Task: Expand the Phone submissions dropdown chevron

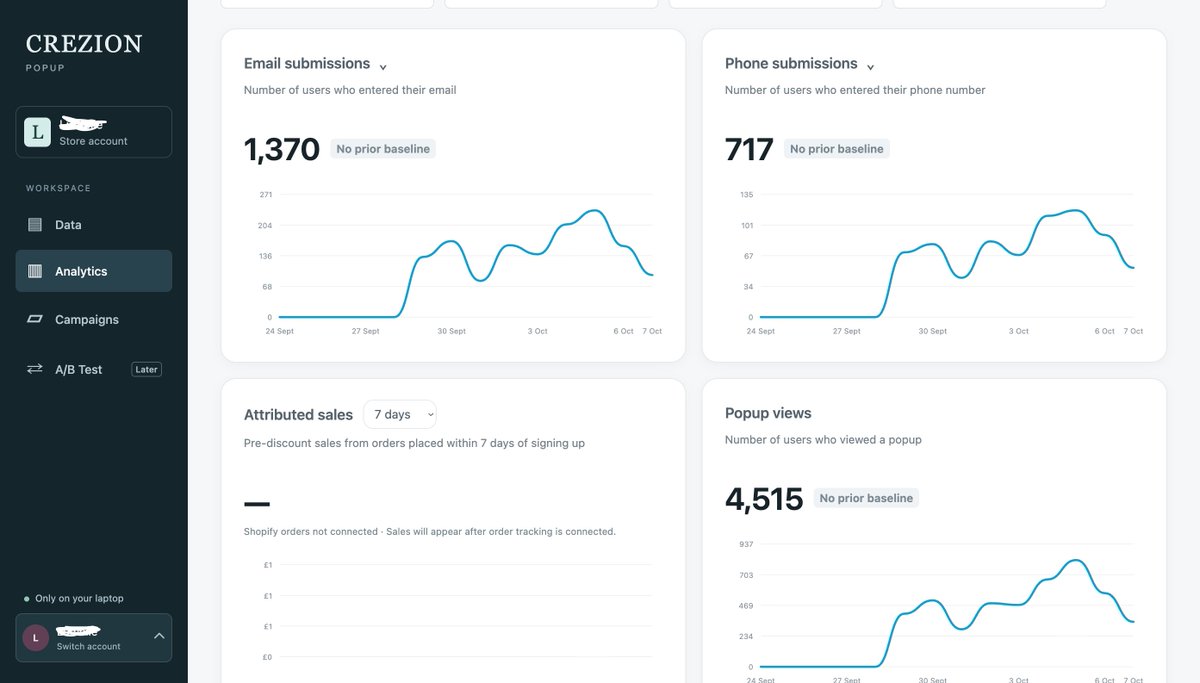Action: [870, 67]
